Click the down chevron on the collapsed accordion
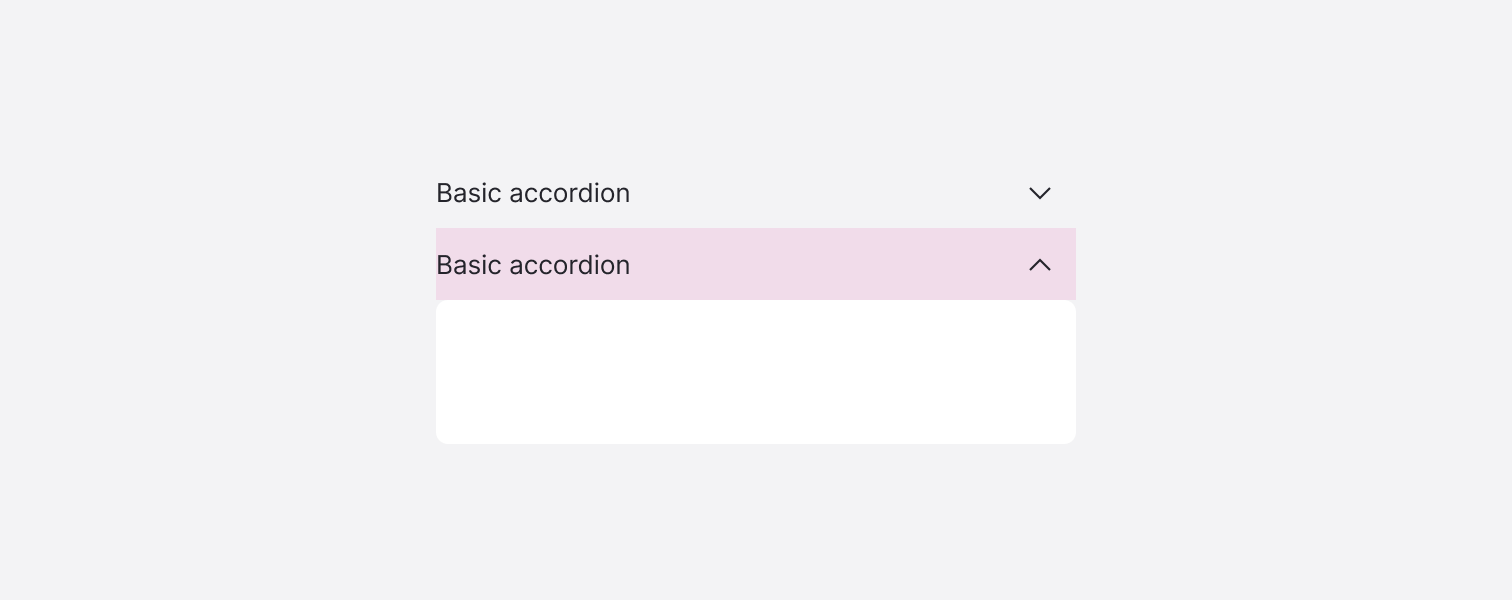Image resolution: width=1512 pixels, height=600 pixels. 1040,193
